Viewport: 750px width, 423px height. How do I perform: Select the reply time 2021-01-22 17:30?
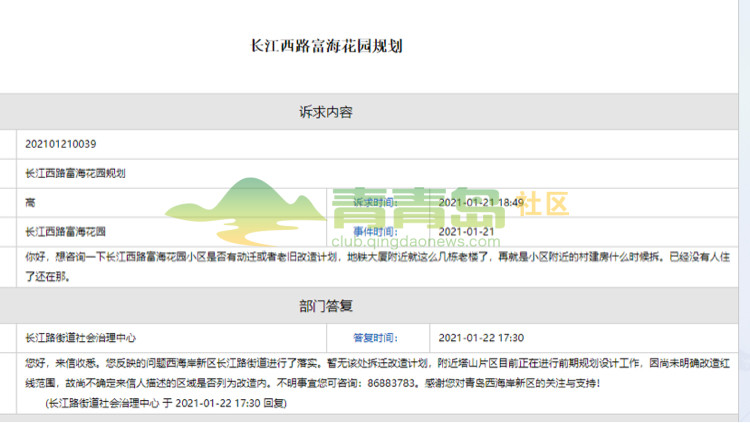[x=481, y=338]
